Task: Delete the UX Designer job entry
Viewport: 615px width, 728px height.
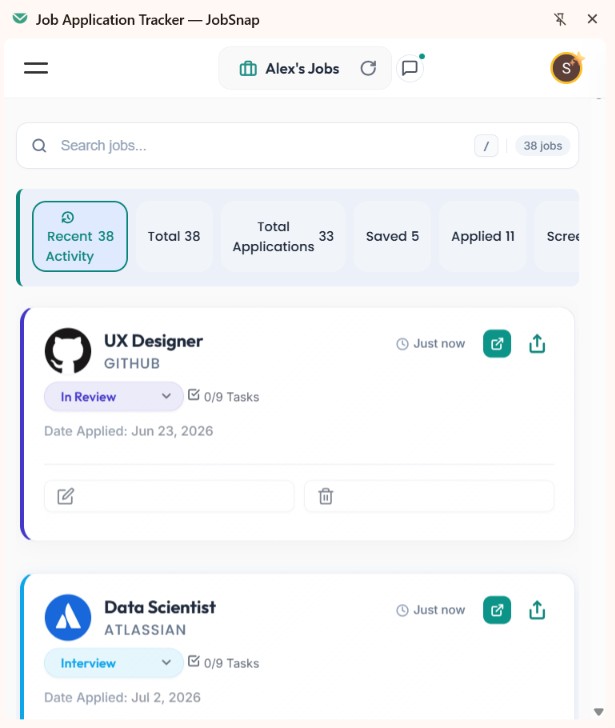Action: point(429,496)
